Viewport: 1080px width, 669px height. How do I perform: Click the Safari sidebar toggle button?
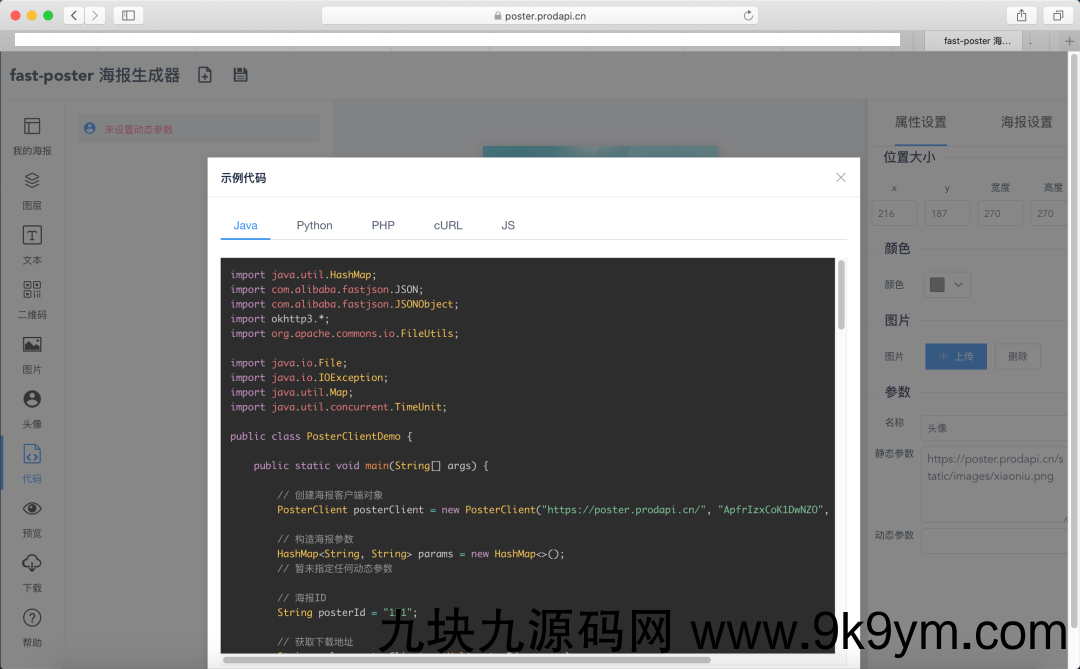click(x=128, y=15)
